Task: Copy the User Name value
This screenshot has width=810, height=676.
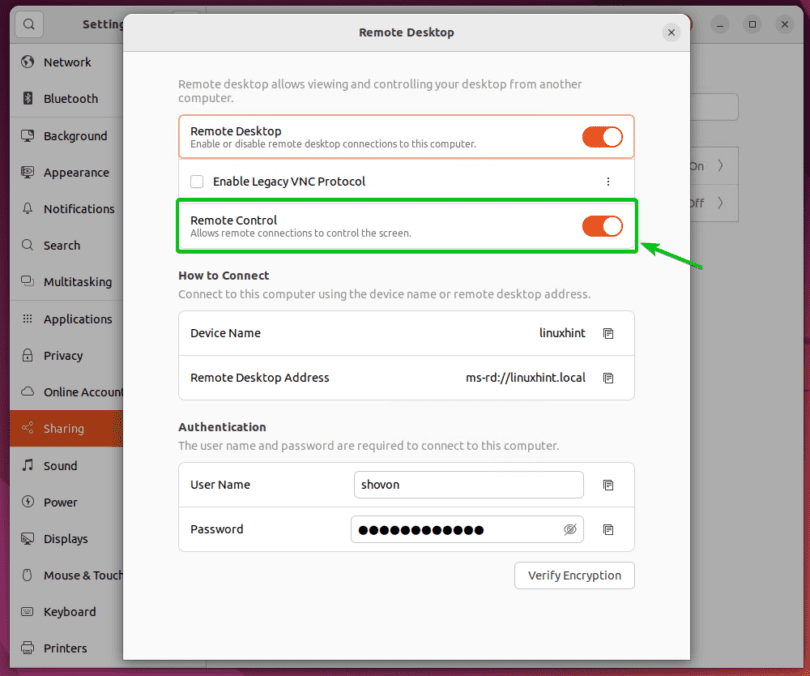Action: (x=608, y=485)
